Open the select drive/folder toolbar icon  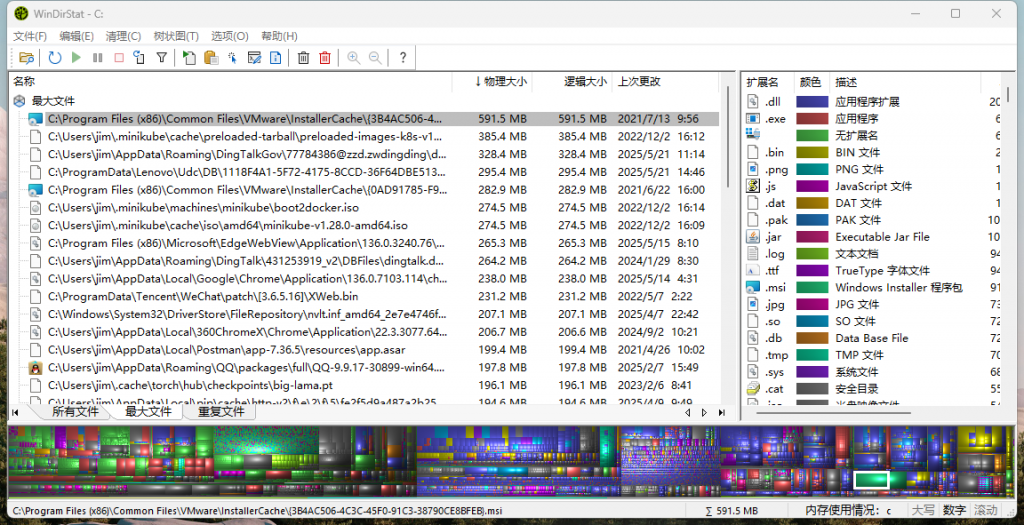[26, 57]
